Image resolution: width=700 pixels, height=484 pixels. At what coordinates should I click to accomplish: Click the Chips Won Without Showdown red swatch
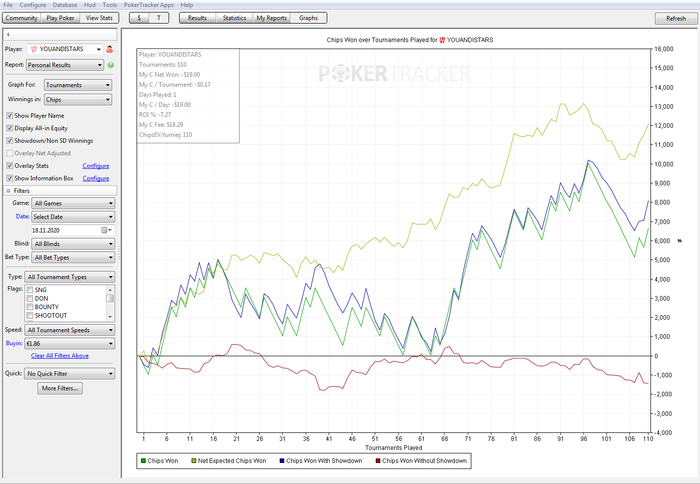pos(378,461)
